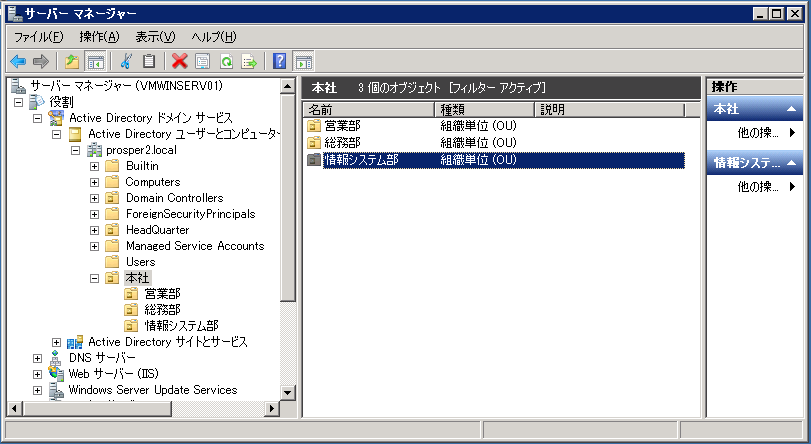
Task: Open the 操作(A) menu
Action: point(99,37)
